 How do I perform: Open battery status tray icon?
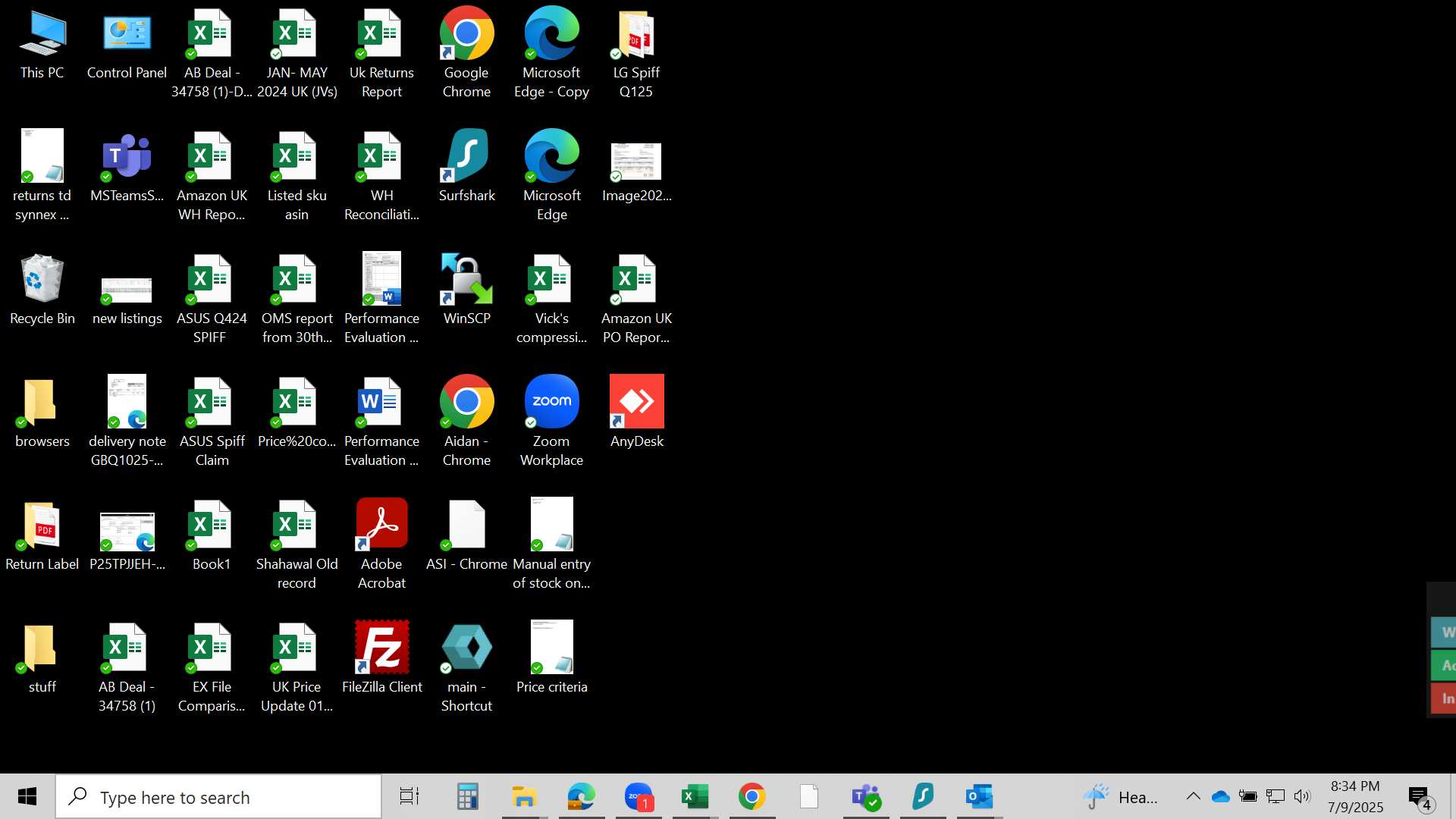pyautogui.click(x=1248, y=796)
